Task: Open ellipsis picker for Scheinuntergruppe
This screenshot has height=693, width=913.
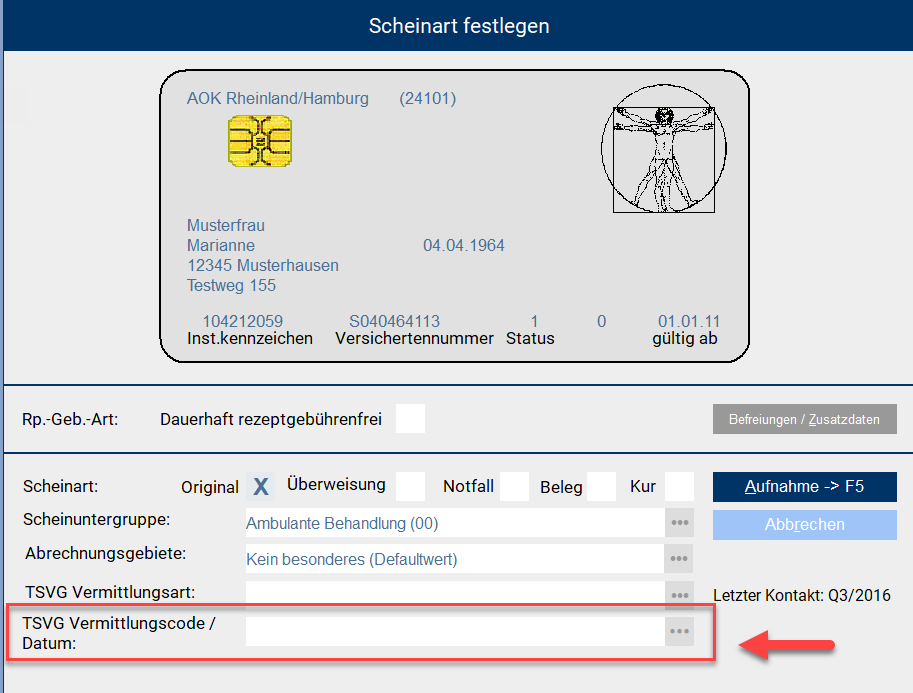Action: click(680, 523)
